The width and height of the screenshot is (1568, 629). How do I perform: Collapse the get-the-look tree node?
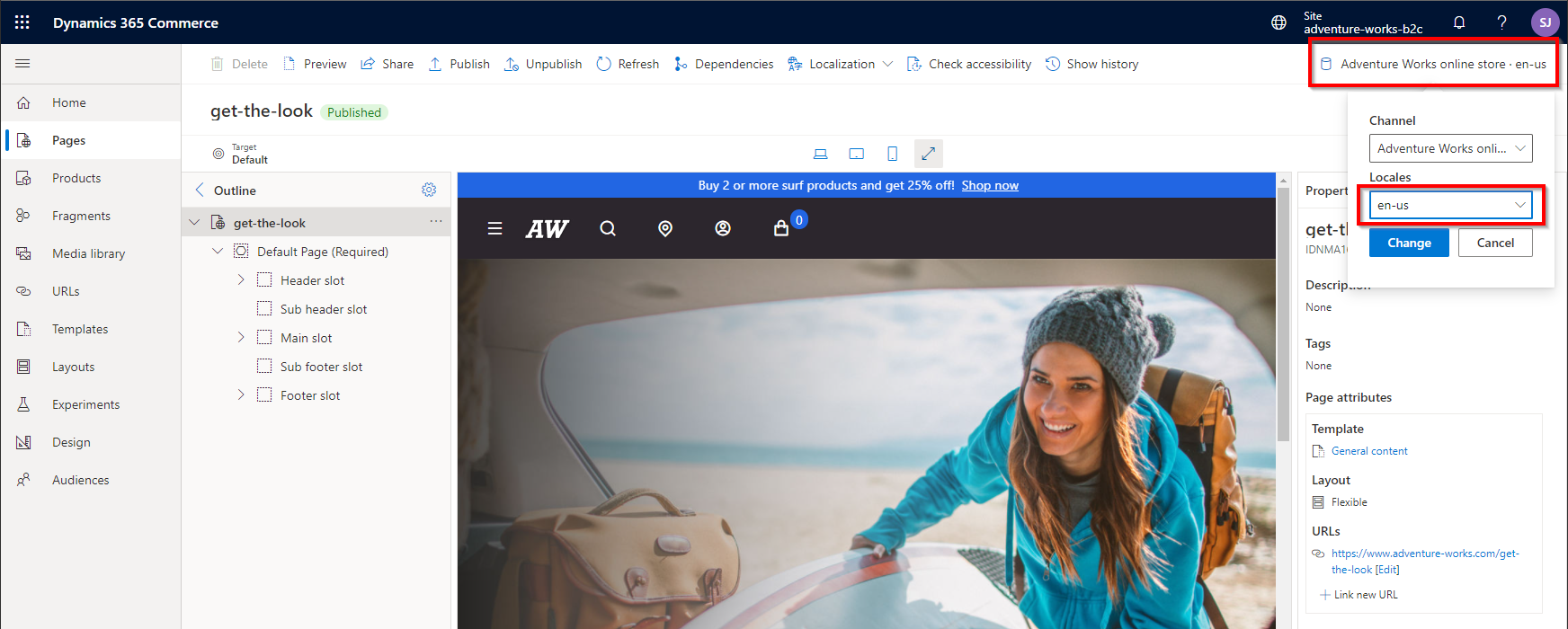(x=194, y=222)
